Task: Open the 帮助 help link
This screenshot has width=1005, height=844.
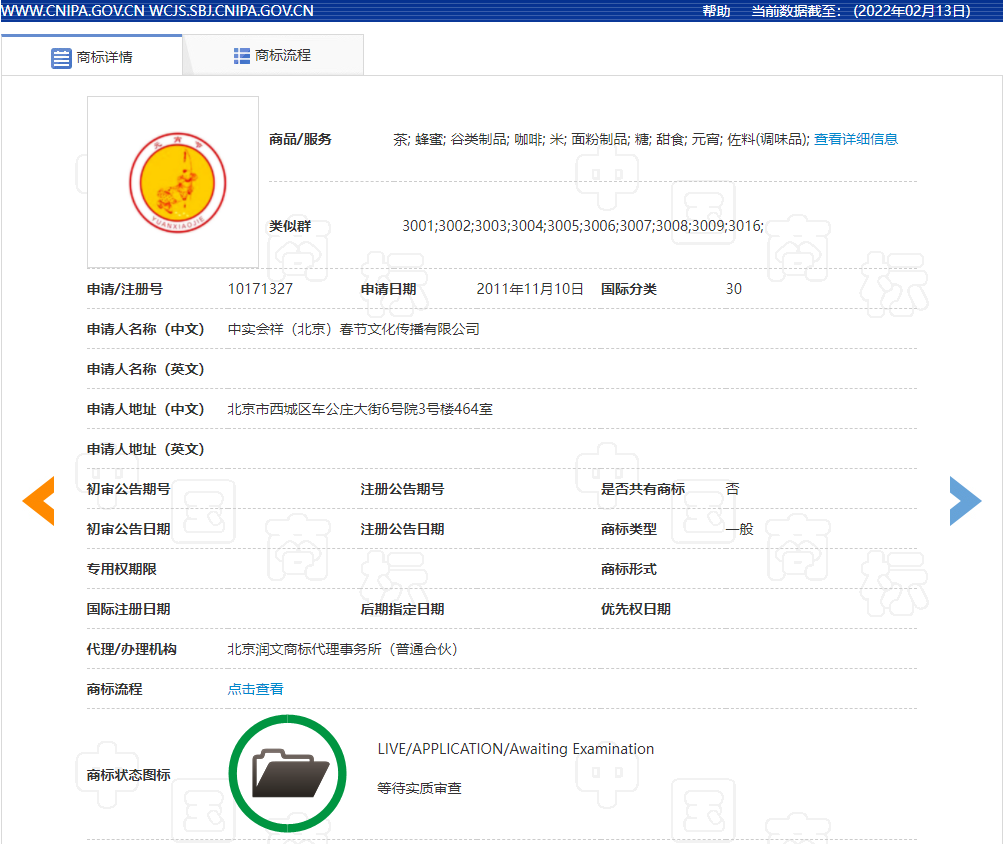Action: (716, 11)
